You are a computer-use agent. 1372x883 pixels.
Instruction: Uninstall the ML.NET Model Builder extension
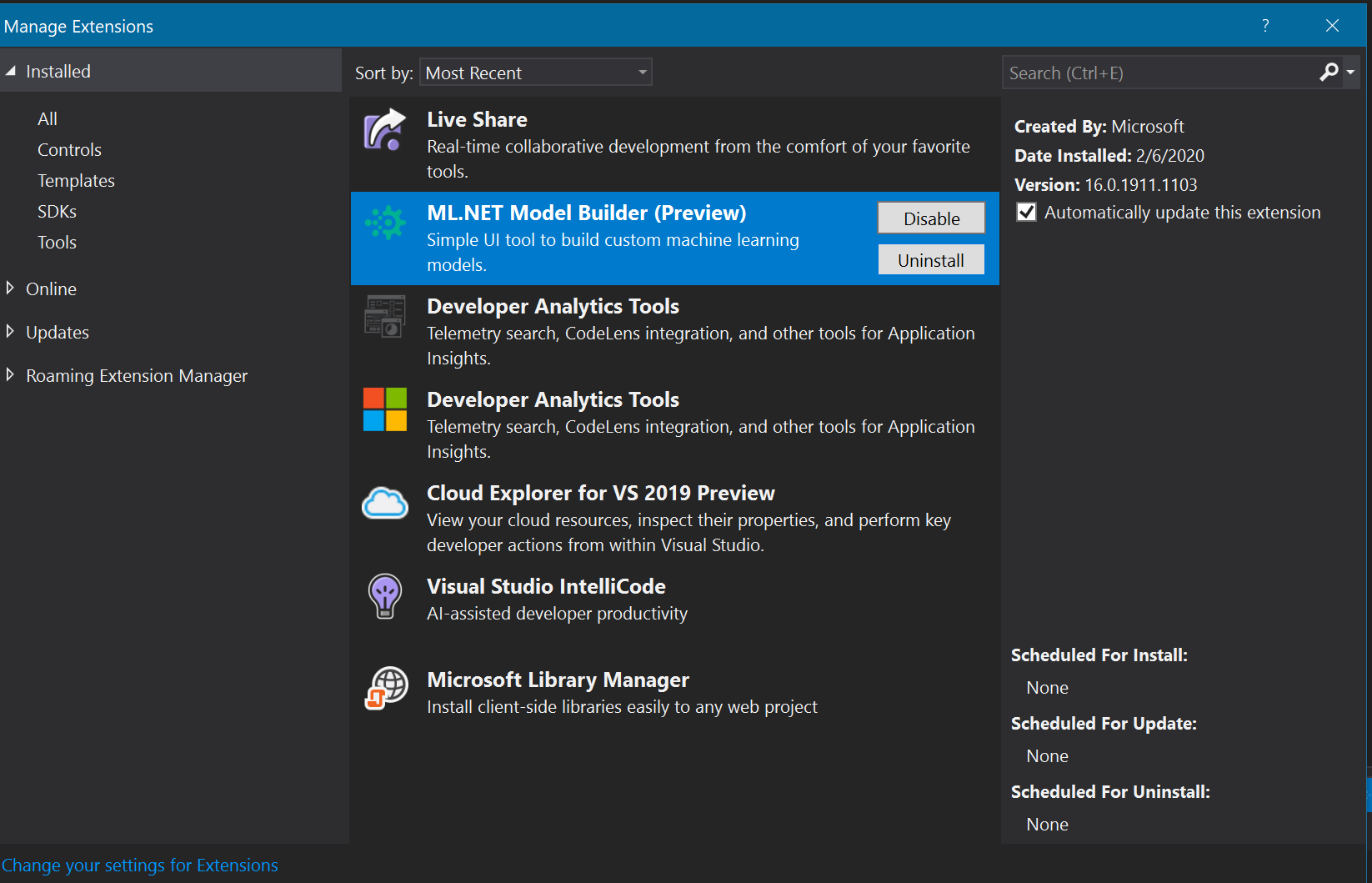(930, 259)
